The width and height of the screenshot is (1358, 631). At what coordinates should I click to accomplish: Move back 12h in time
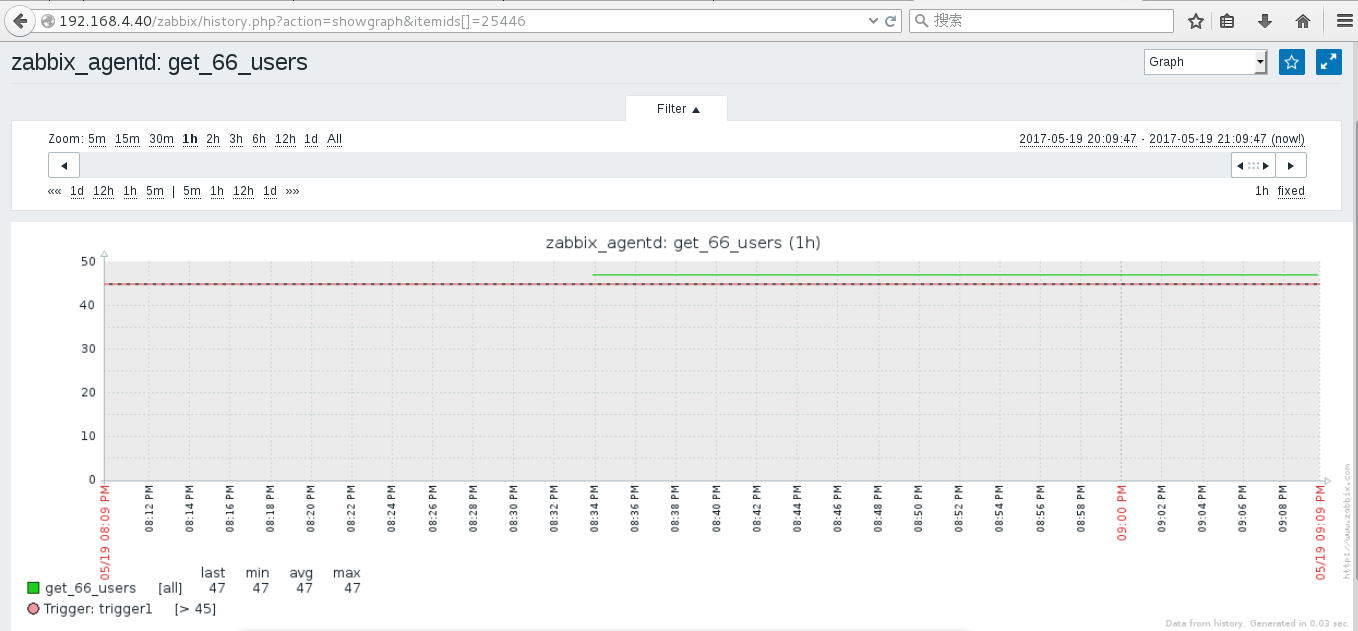pyautogui.click(x=104, y=191)
